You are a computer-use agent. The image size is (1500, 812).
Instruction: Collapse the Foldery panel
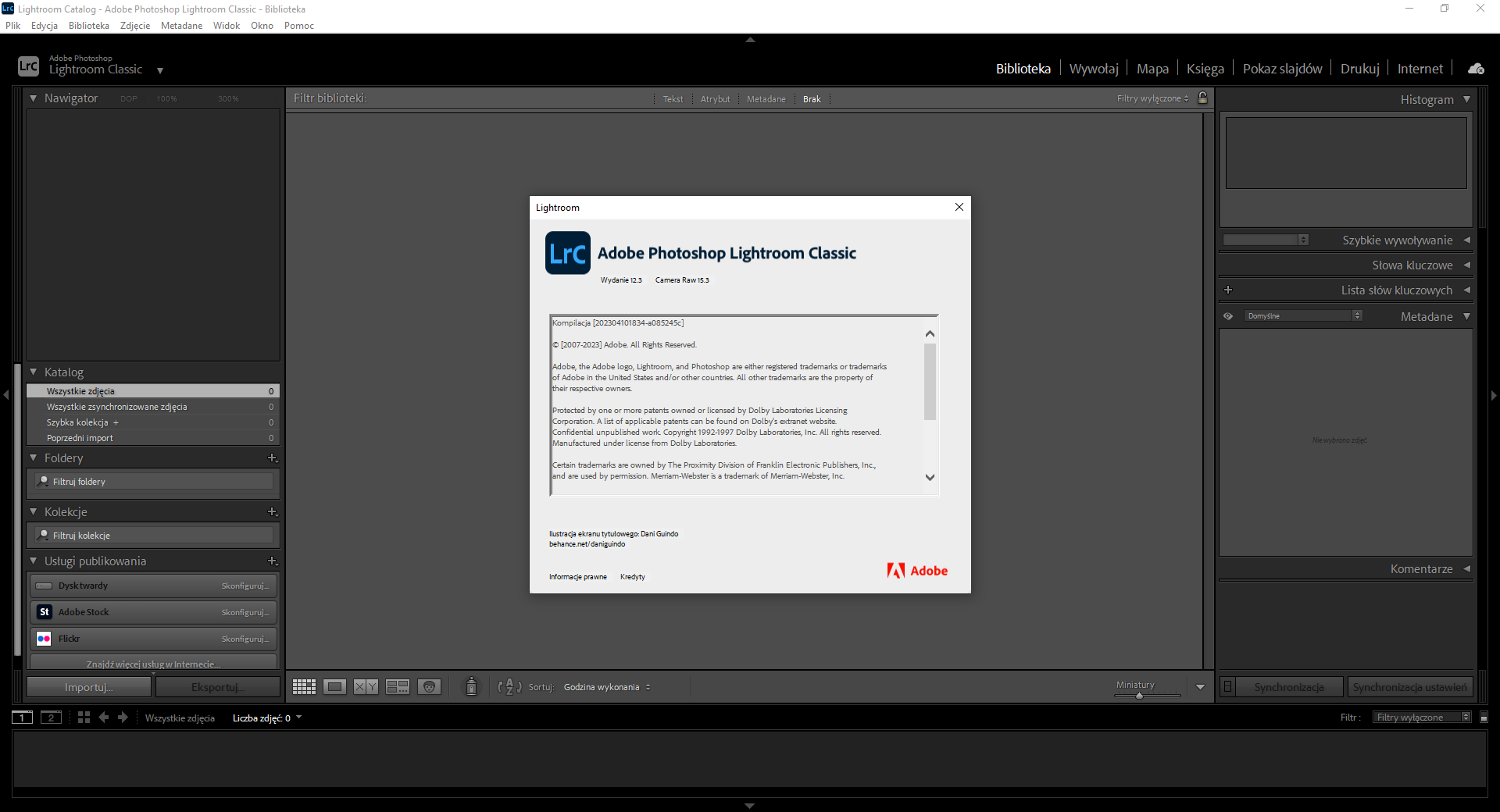(34, 458)
